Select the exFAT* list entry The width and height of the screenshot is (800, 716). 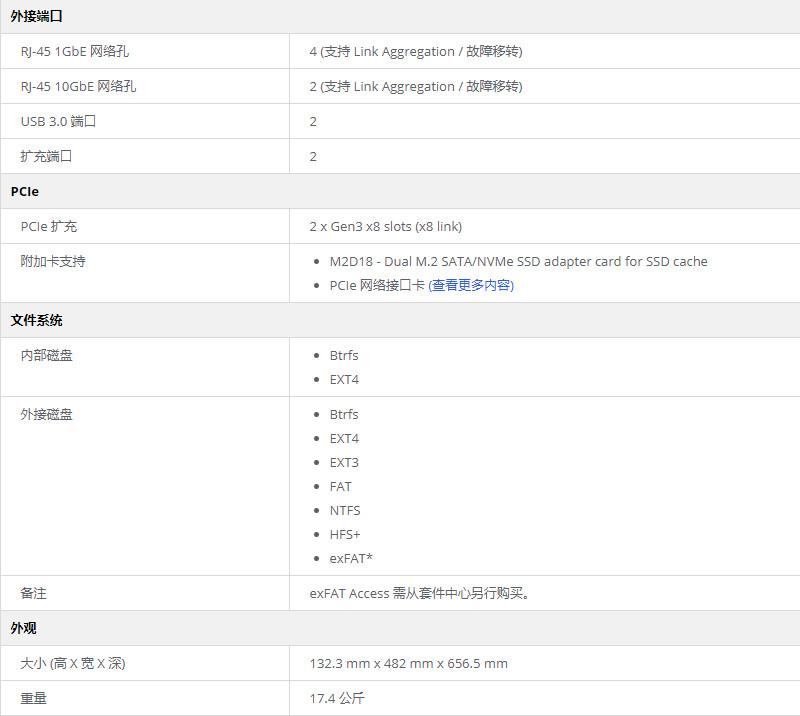[351, 558]
